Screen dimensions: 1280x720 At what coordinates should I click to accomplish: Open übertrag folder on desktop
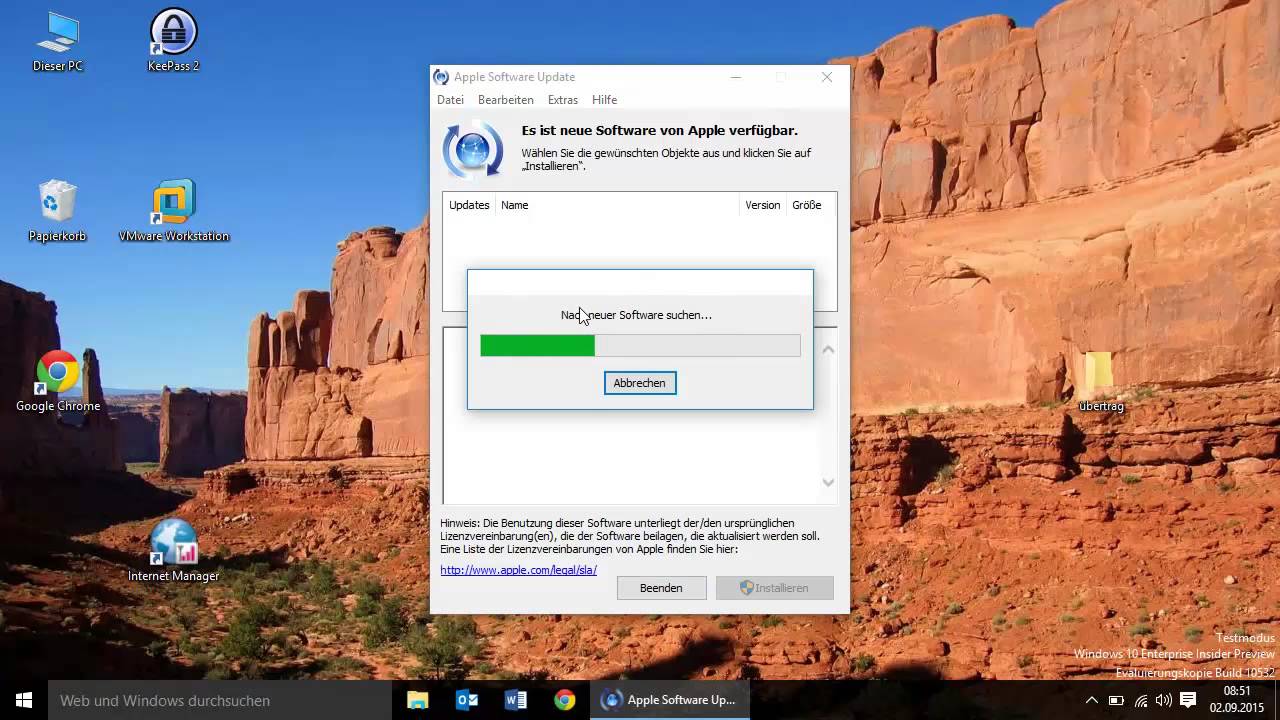pyautogui.click(x=1101, y=382)
